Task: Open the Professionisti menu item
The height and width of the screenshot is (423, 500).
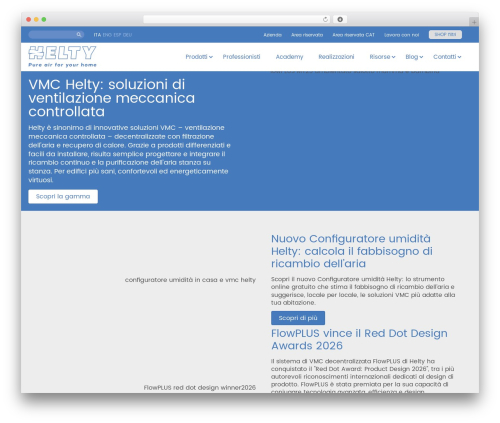Action: click(x=241, y=57)
